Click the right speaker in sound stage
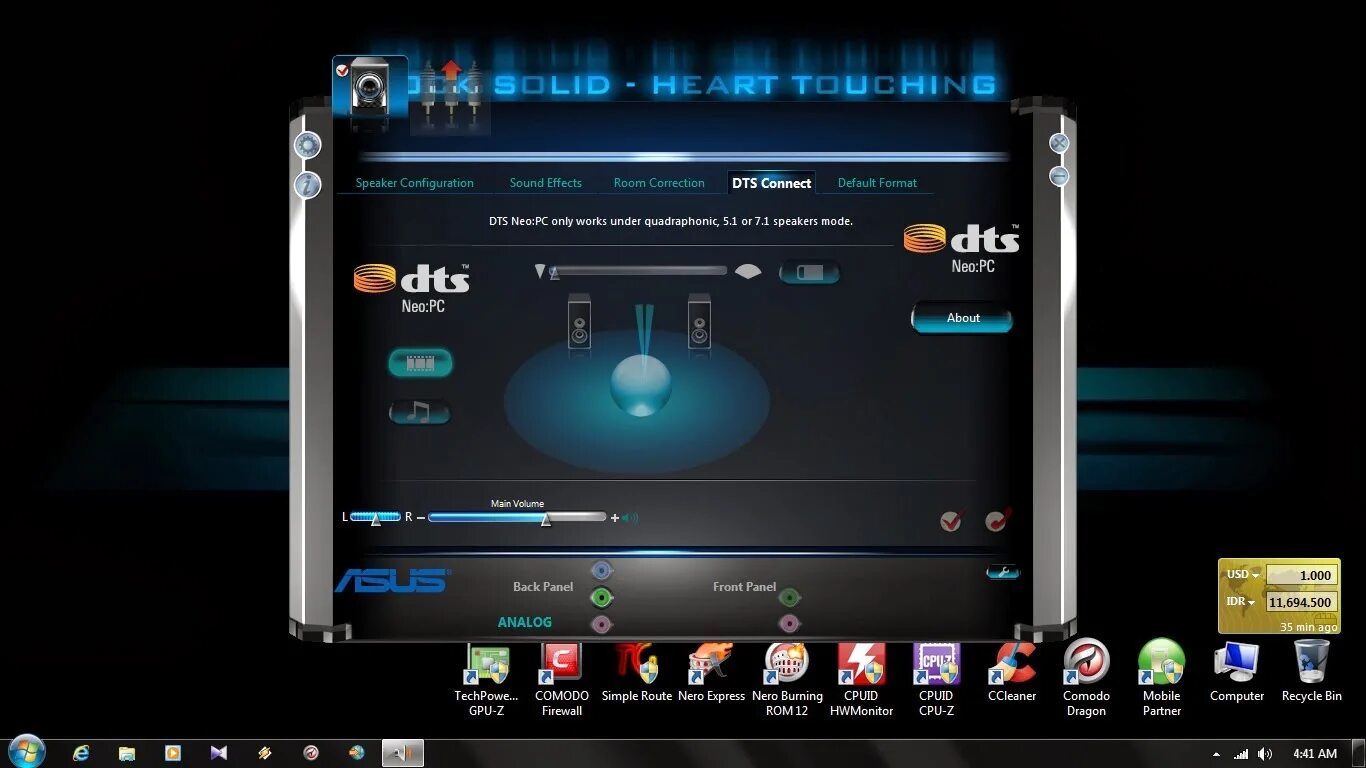Image resolution: width=1366 pixels, height=768 pixels. coord(699,321)
